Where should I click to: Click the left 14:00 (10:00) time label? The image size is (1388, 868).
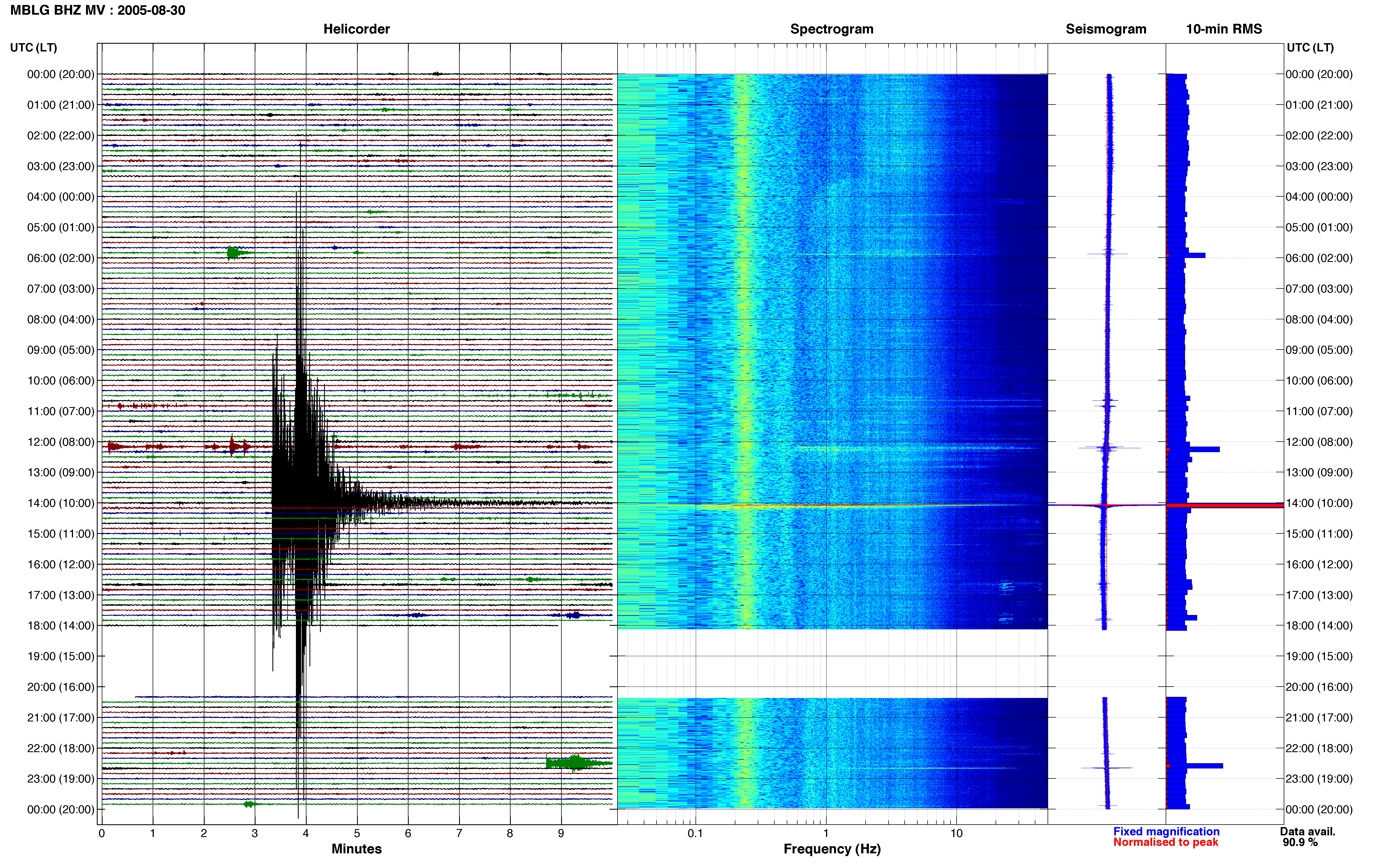(x=61, y=503)
